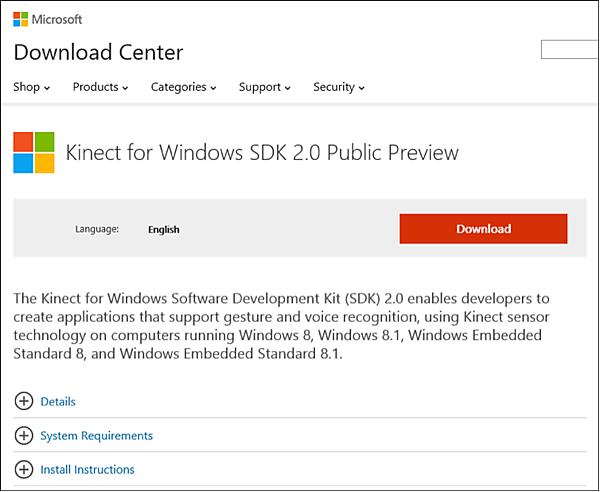Open the Download Center home heading
The image size is (600, 492).
click(98, 52)
